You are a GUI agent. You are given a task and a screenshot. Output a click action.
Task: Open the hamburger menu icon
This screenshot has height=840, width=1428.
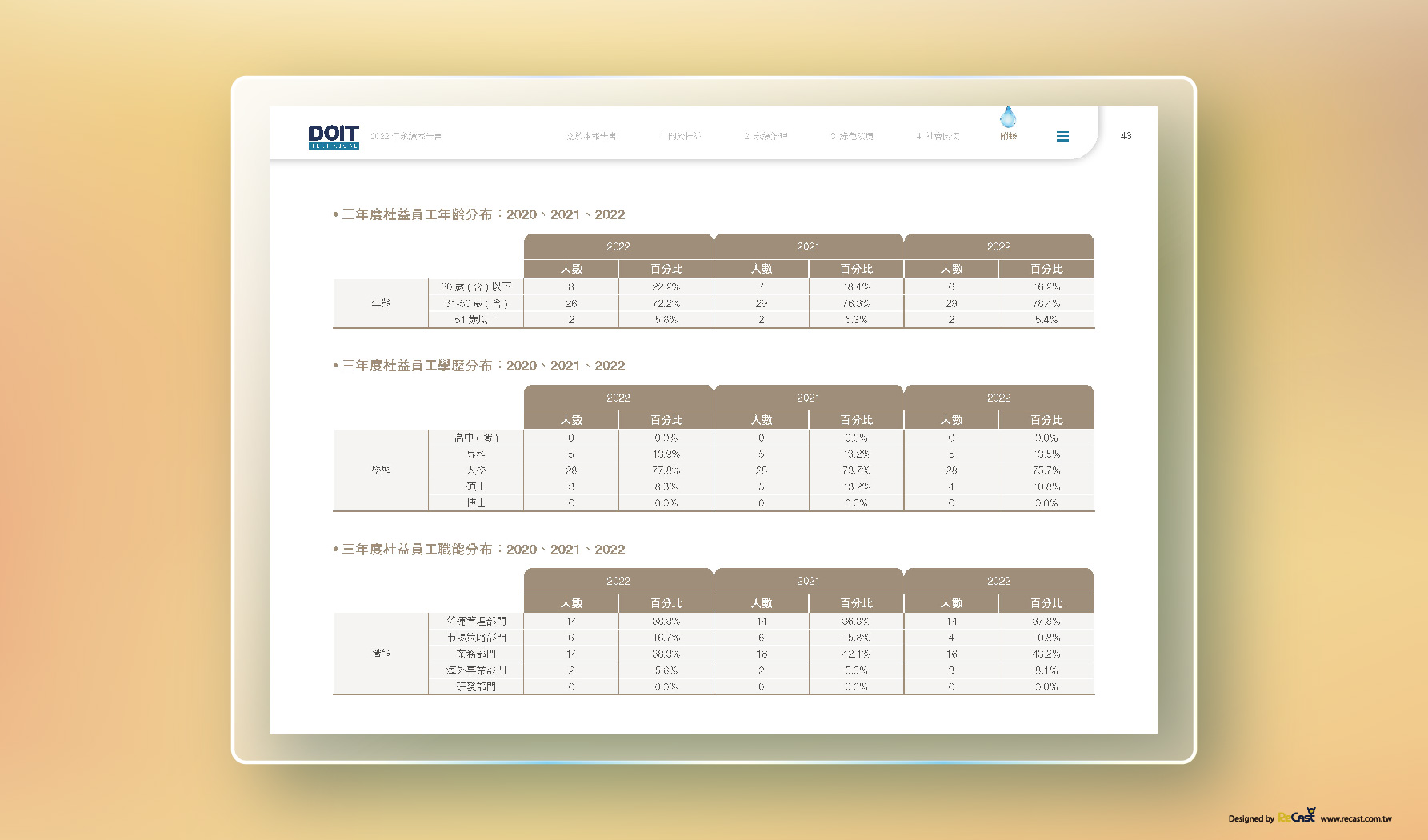point(1062,137)
